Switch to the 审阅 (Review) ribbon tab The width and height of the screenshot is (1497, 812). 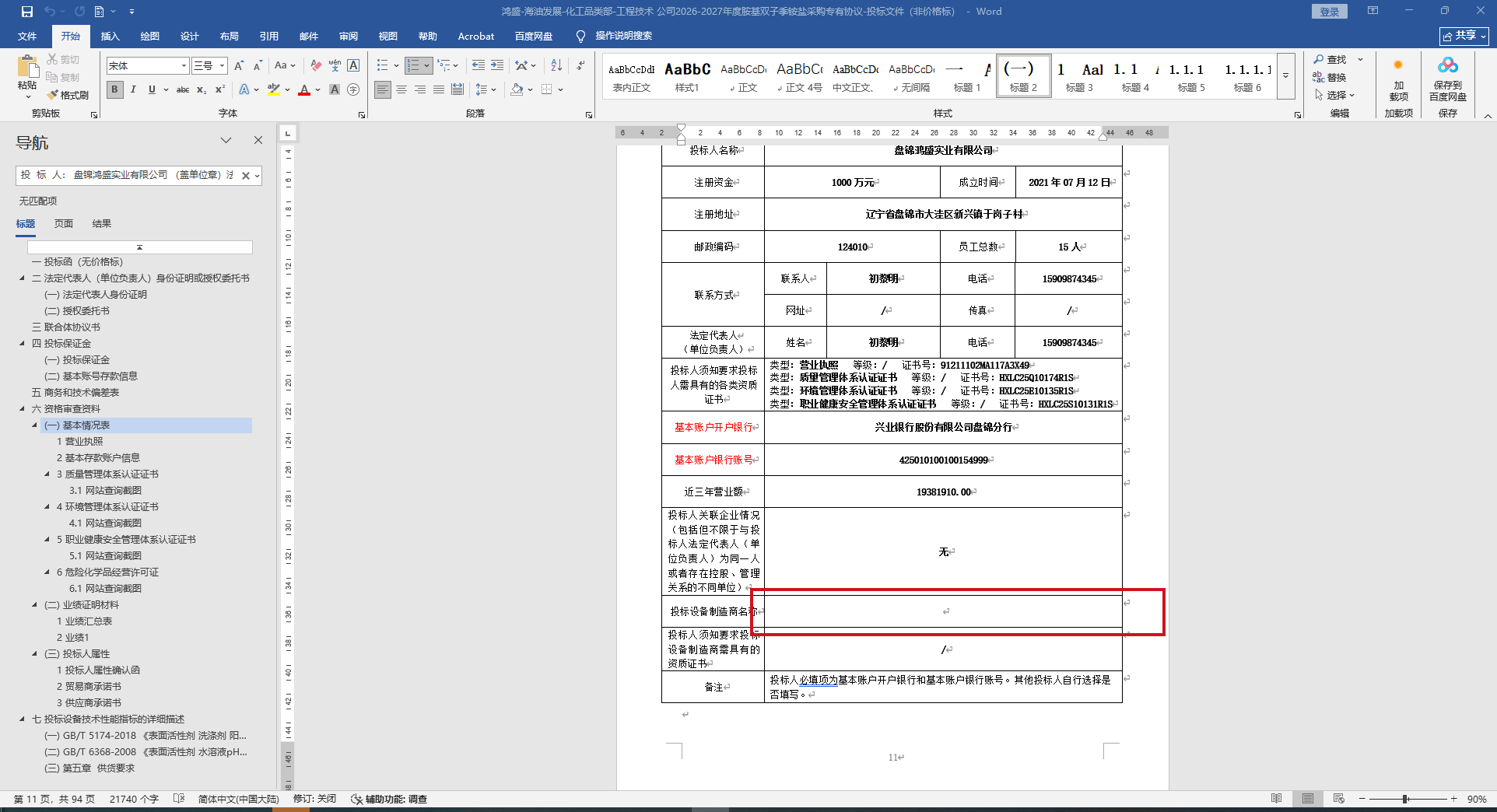click(349, 37)
